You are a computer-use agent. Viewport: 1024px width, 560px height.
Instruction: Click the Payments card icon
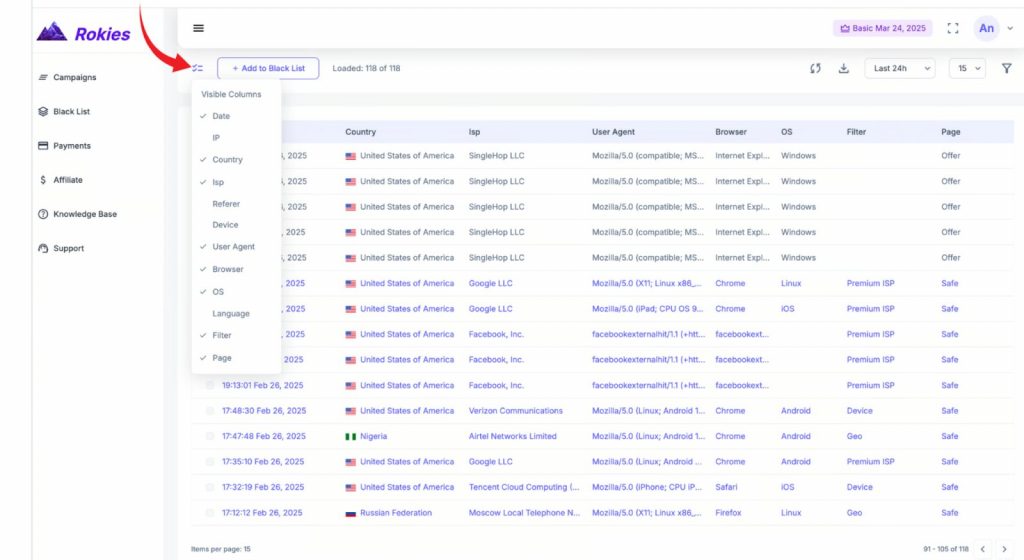click(43, 146)
